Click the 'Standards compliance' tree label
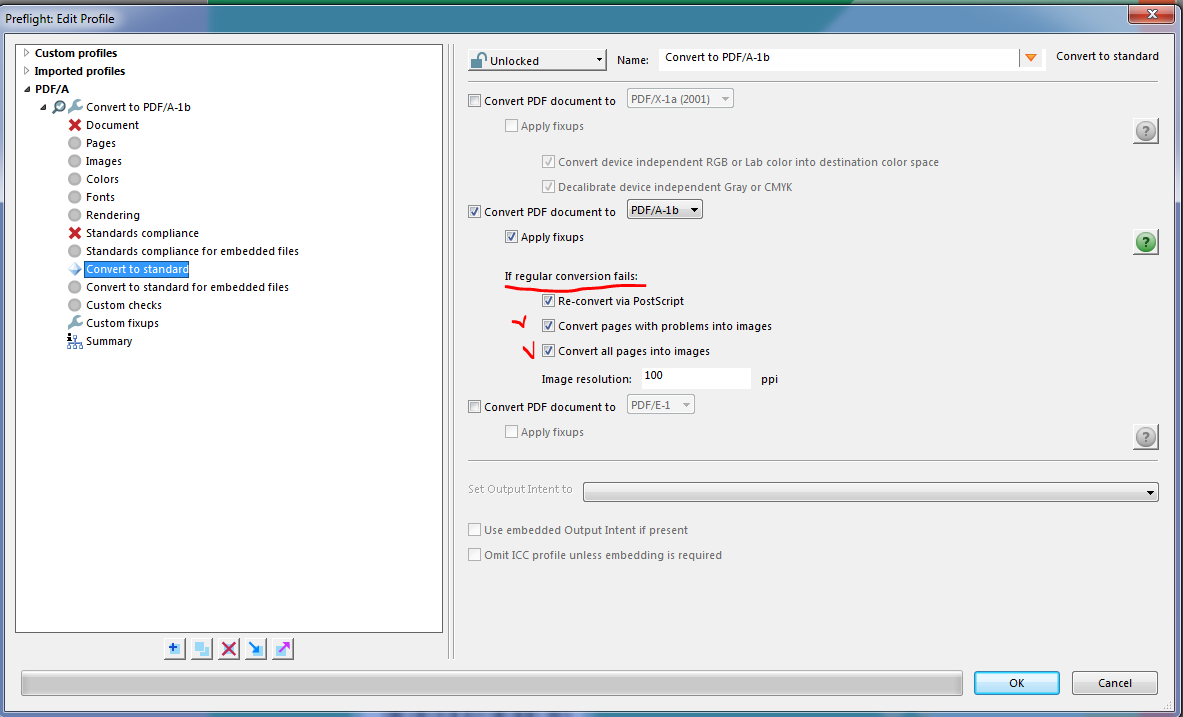1183x717 pixels. point(142,233)
